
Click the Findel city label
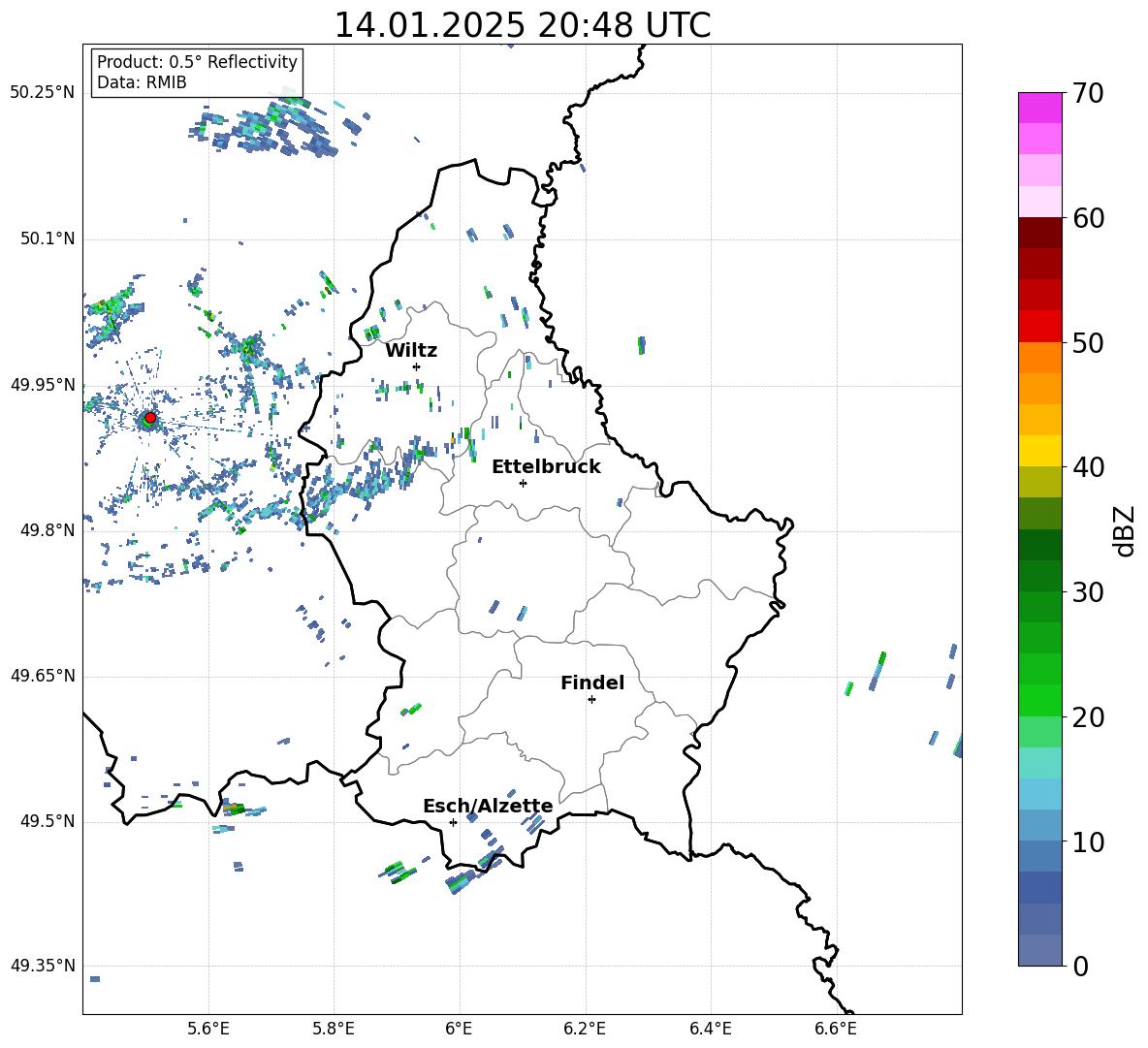point(592,683)
